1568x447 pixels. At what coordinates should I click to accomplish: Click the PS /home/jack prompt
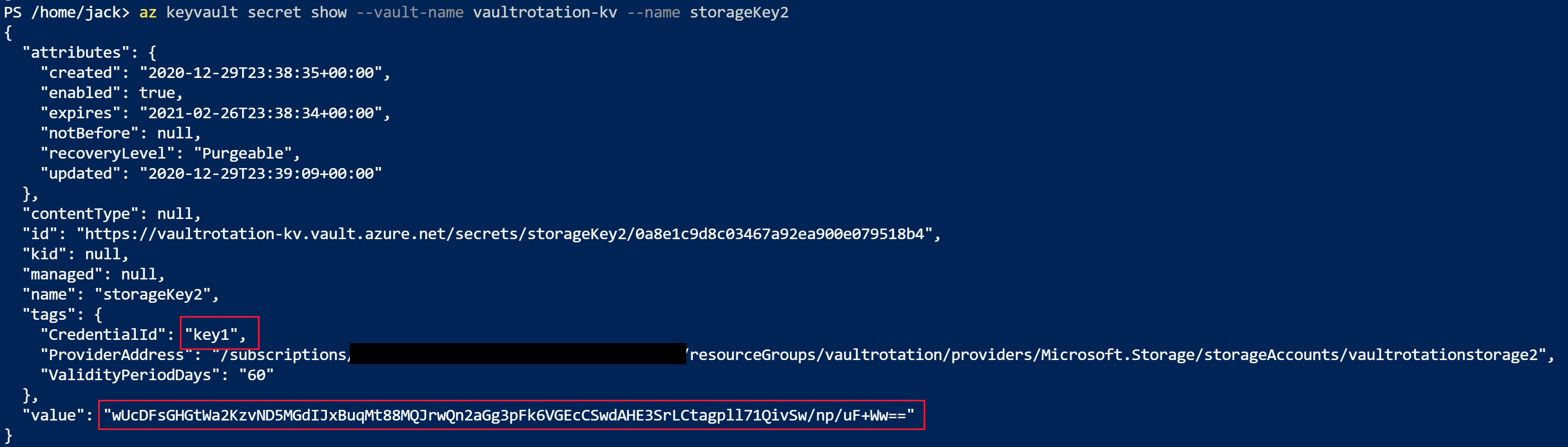click(x=66, y=12)
